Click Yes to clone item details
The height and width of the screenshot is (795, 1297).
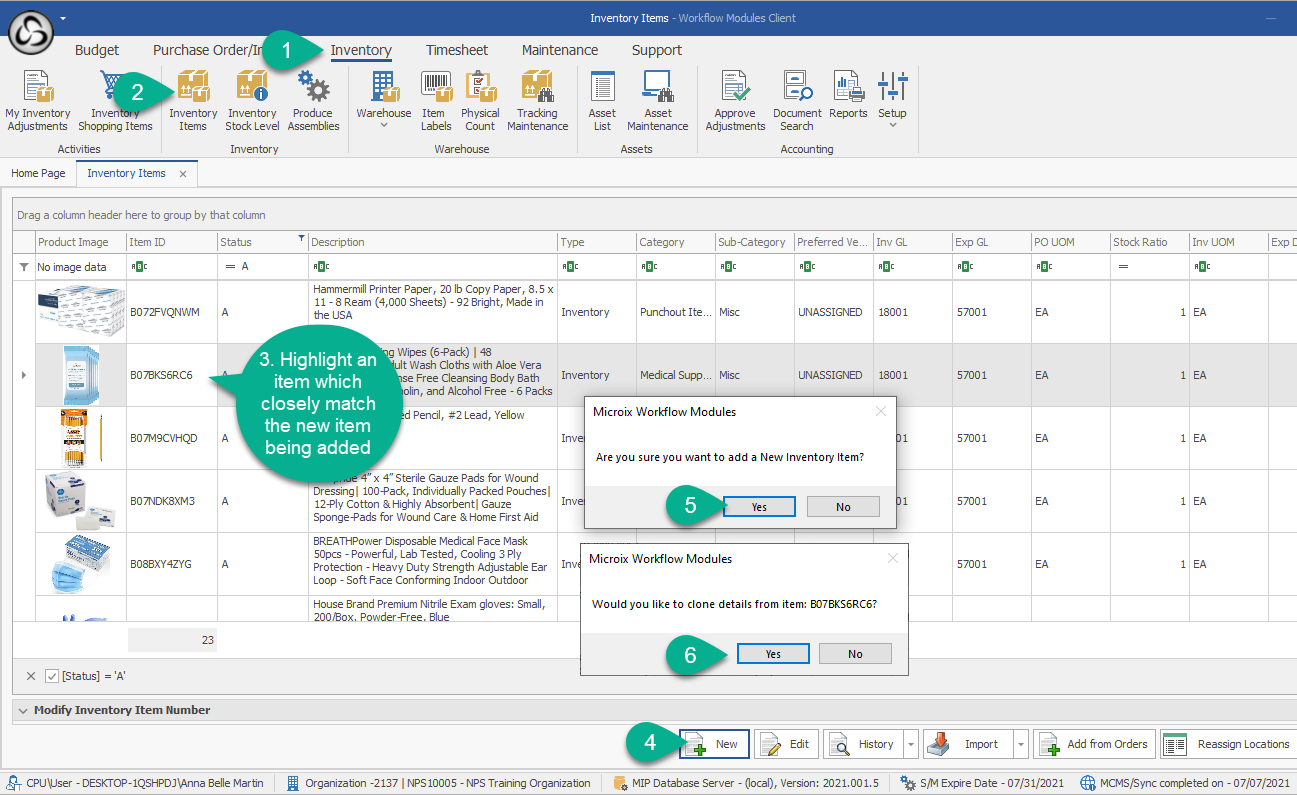coord(773,653)
